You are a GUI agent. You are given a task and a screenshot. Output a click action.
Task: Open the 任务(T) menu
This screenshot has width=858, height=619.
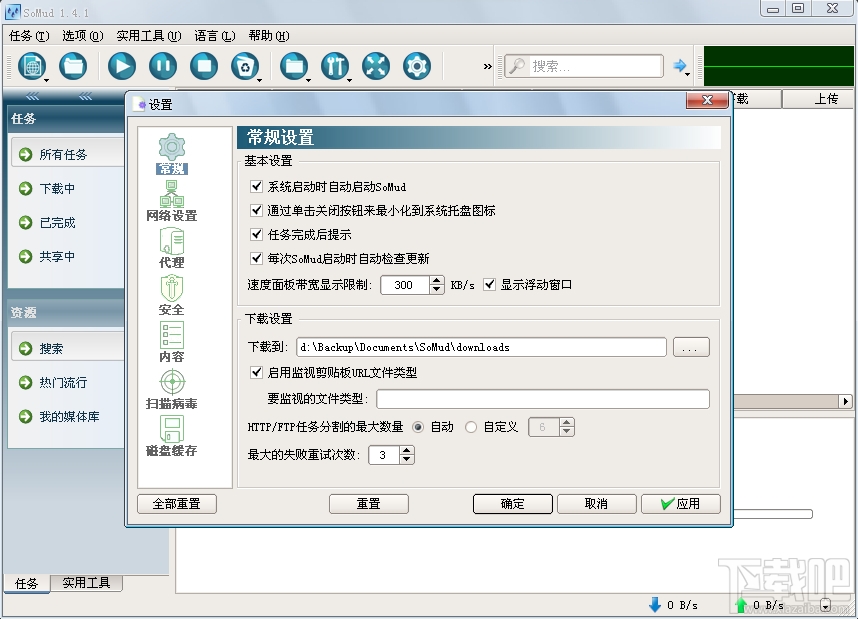point(29,36)
